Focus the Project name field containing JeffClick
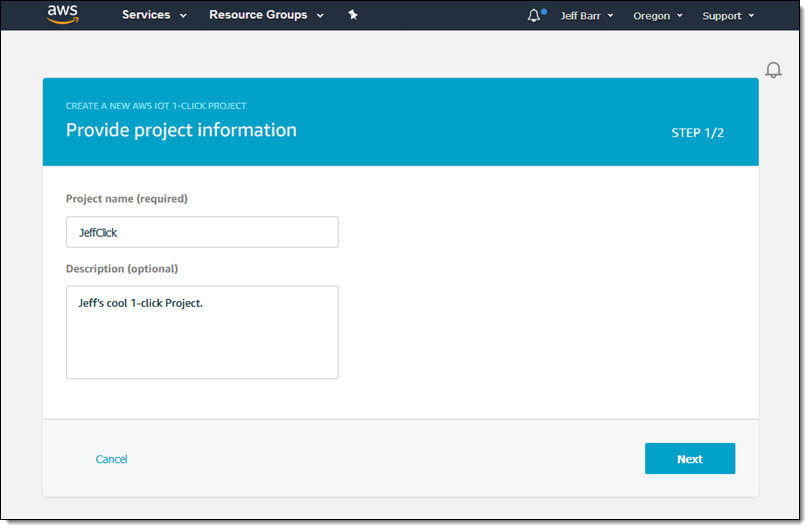Screen dimensions: 810x530 coord(202,232)
